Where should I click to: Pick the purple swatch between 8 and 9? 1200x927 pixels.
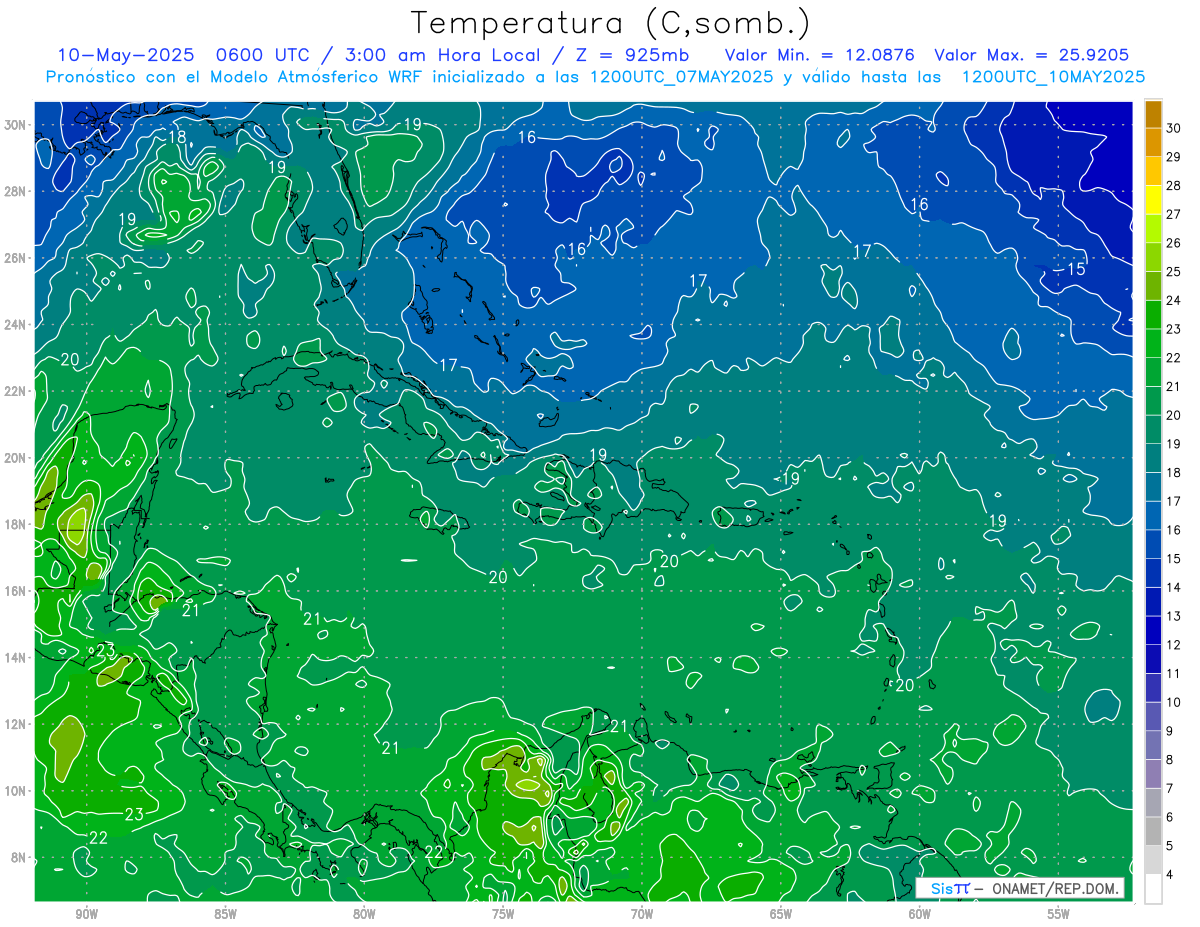1153,745
